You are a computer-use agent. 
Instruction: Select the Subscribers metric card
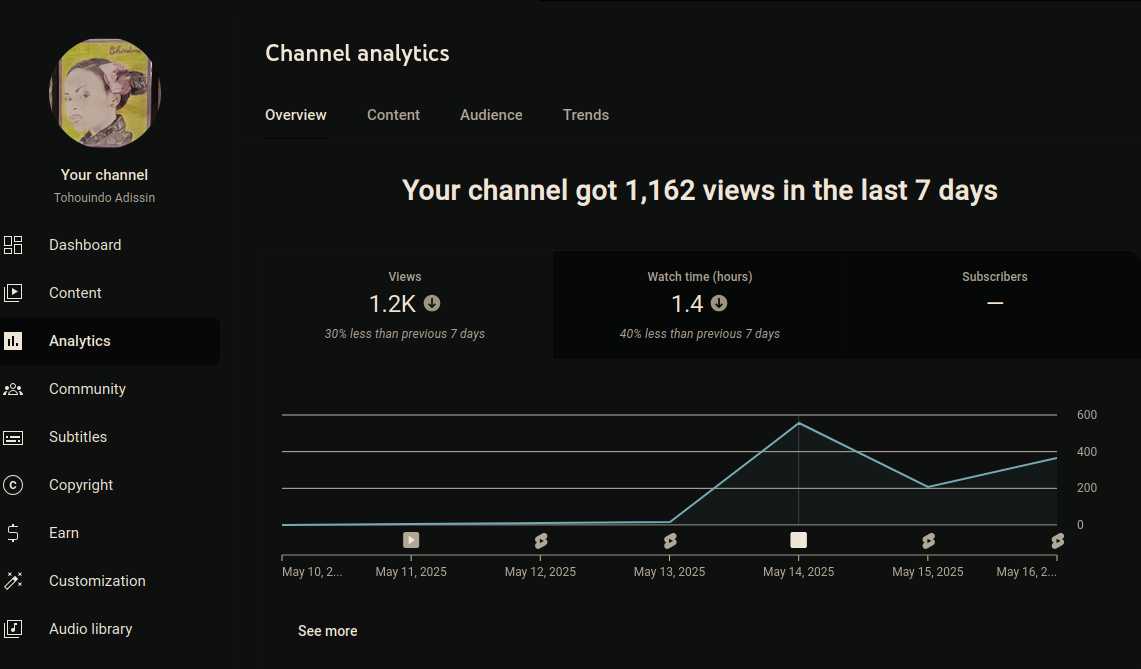point(994,305)
